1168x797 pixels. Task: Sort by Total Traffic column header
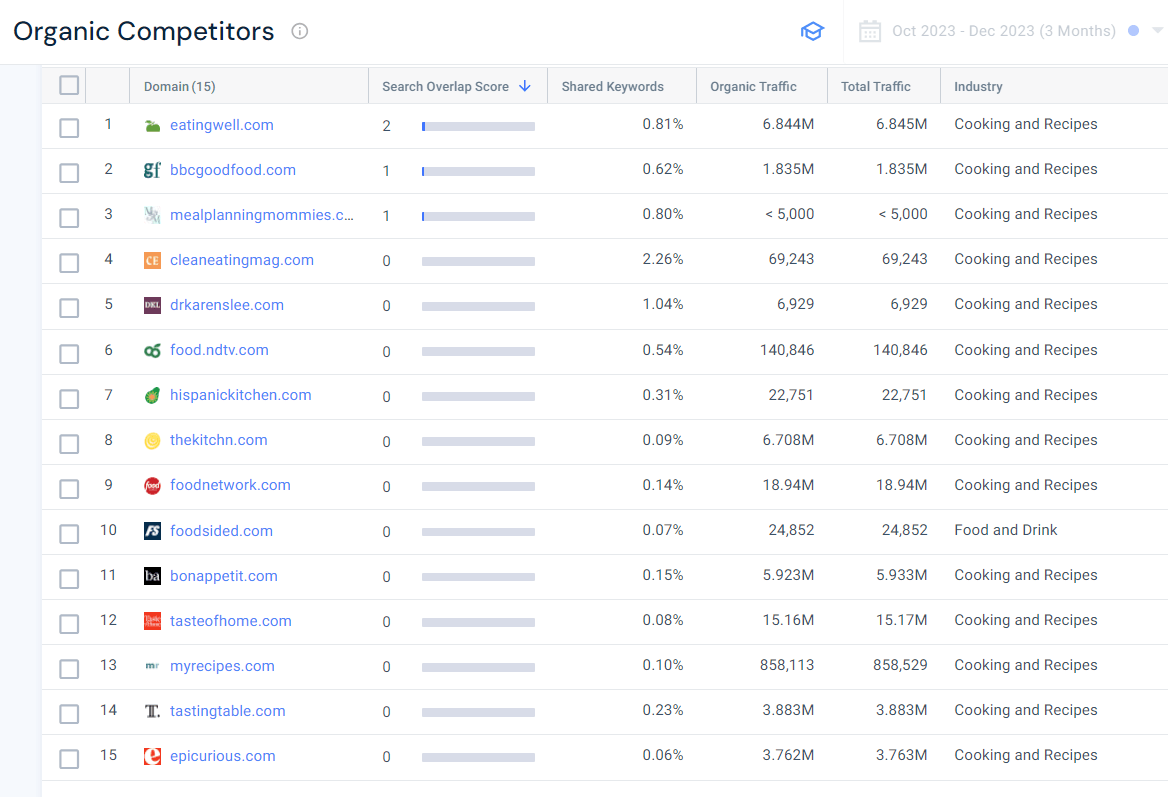point(876,86)
